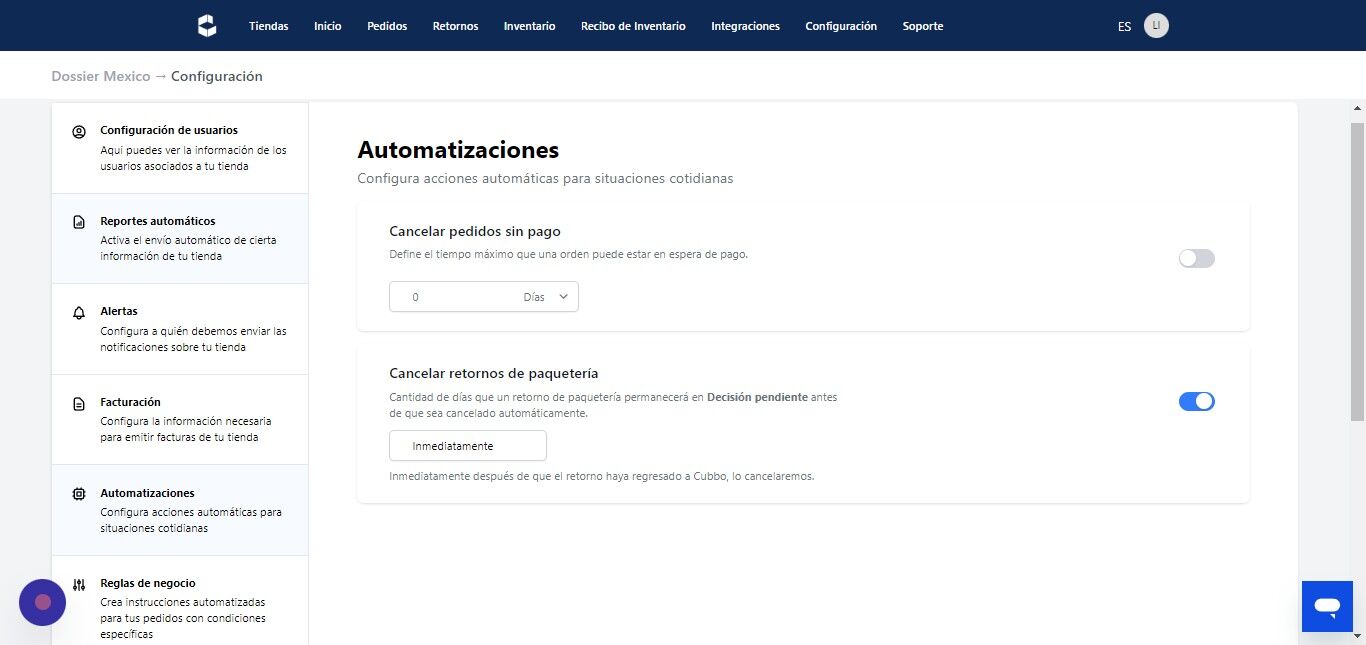This screenshot has width=1366, height=645.
Task: Open the Soporte link in navbar
Action: [x=922, y=26]
